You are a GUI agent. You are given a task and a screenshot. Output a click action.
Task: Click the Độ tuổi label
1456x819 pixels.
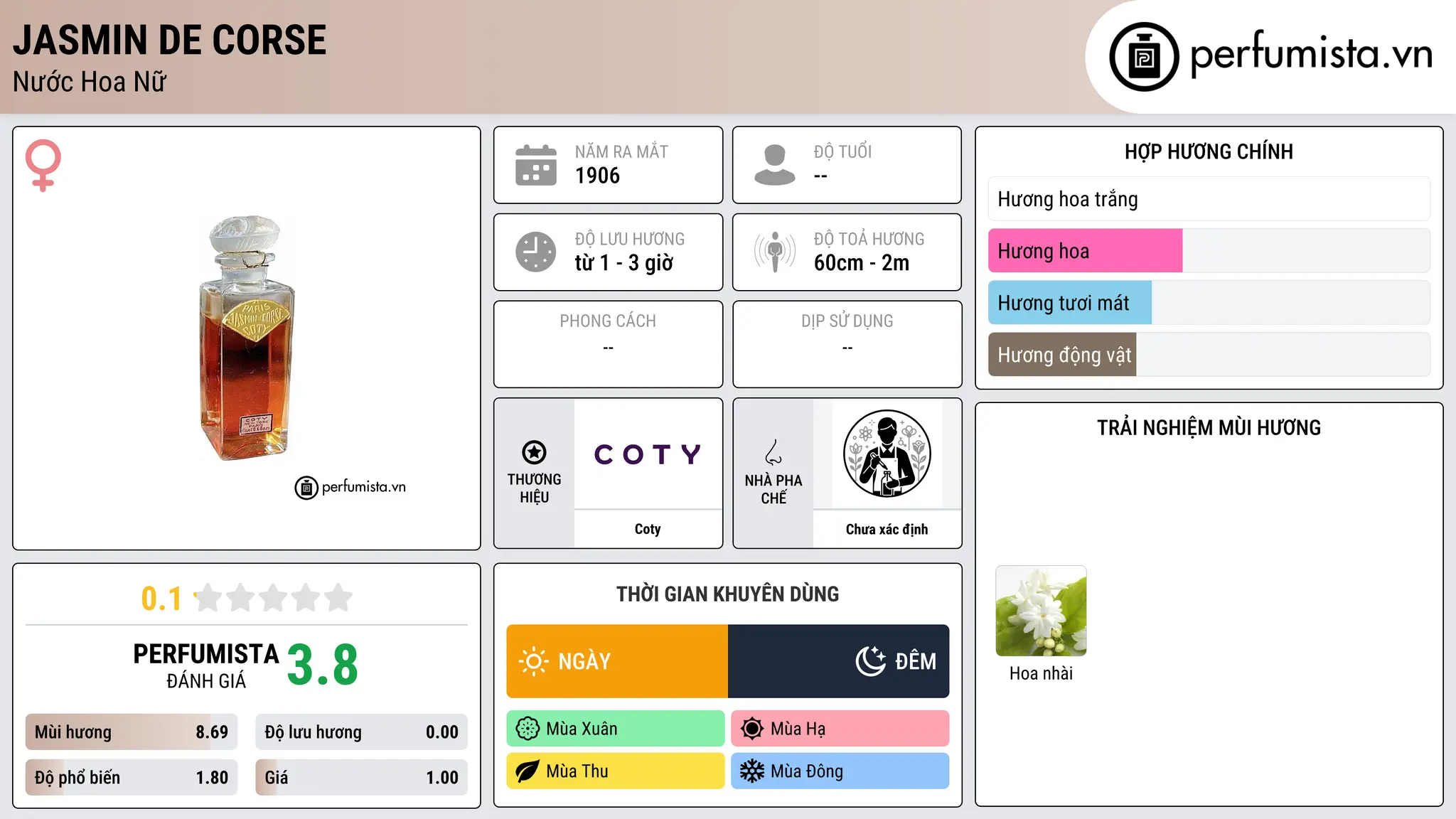pyautogui.click(x=843, y=151)
